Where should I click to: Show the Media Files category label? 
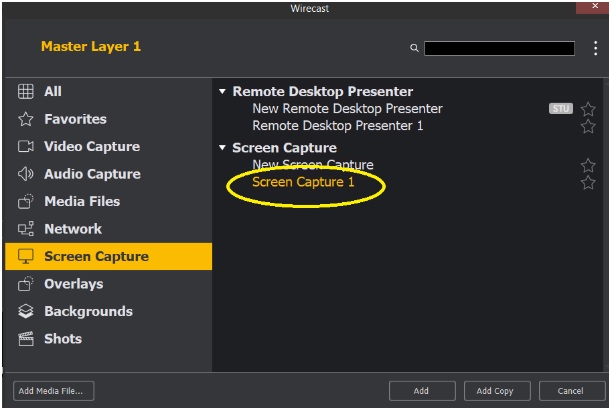[82, 202]
